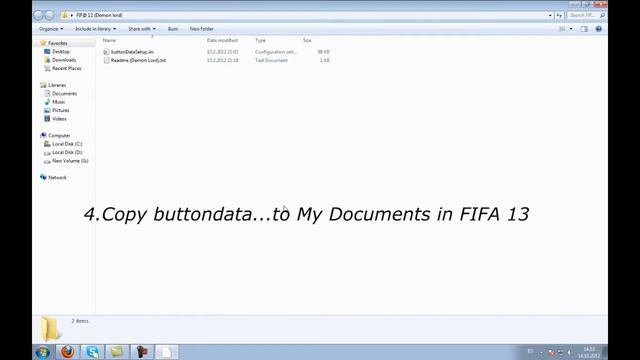Screen dimensions: 640x360
Task: Open the blank document taskbar item
Action: [167, 352]
